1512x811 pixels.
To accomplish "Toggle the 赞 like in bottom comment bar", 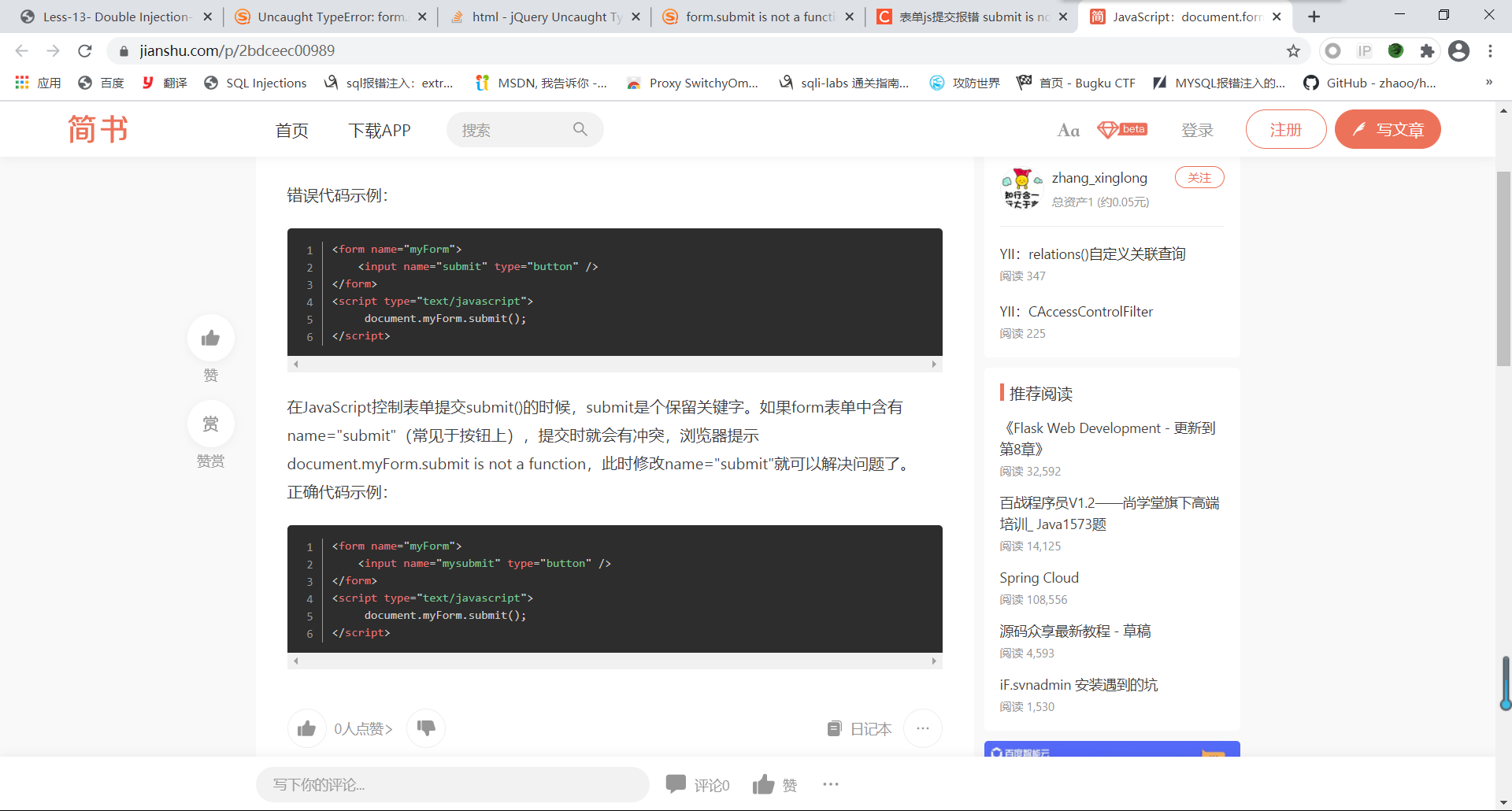I will (764, 784).
